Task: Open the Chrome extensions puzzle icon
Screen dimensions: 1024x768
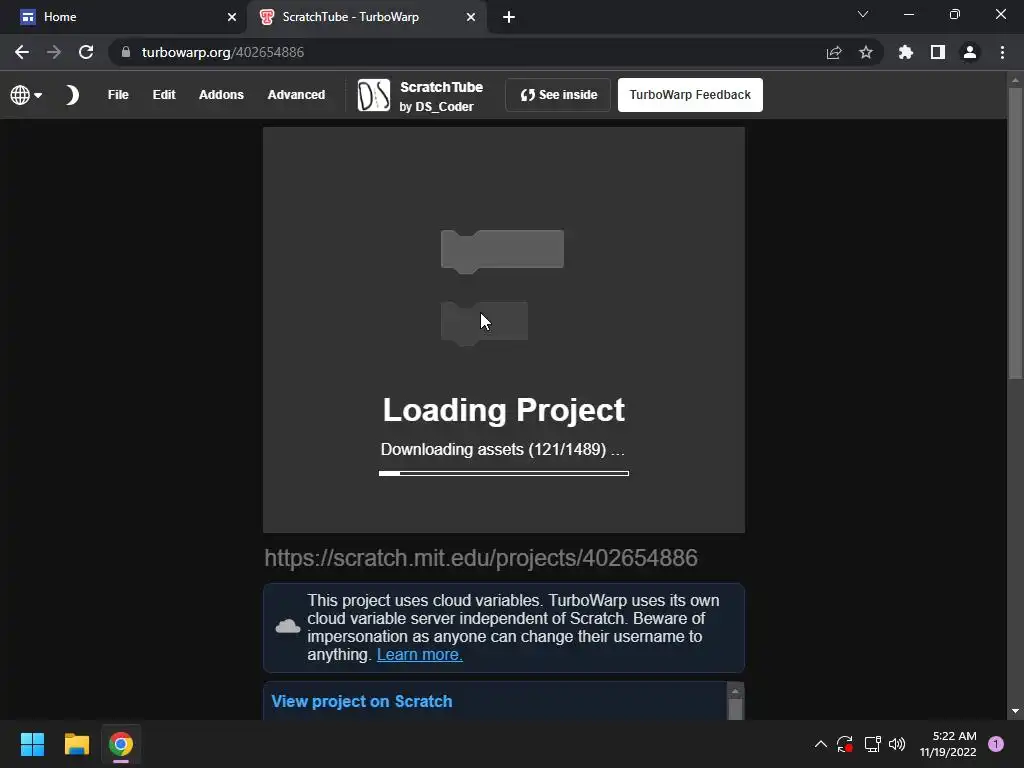Action: [x=906, y=52]
